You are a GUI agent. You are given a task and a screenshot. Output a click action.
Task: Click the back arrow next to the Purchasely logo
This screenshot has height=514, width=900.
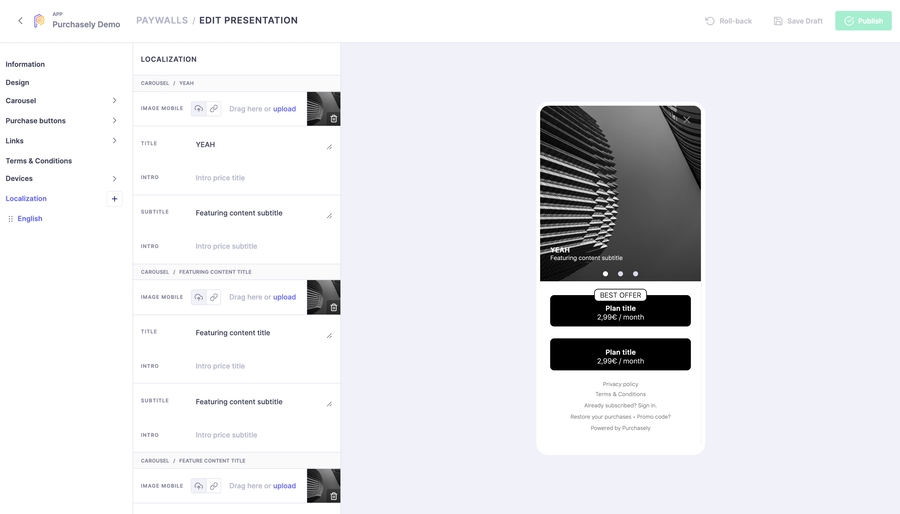click(21, 21)
